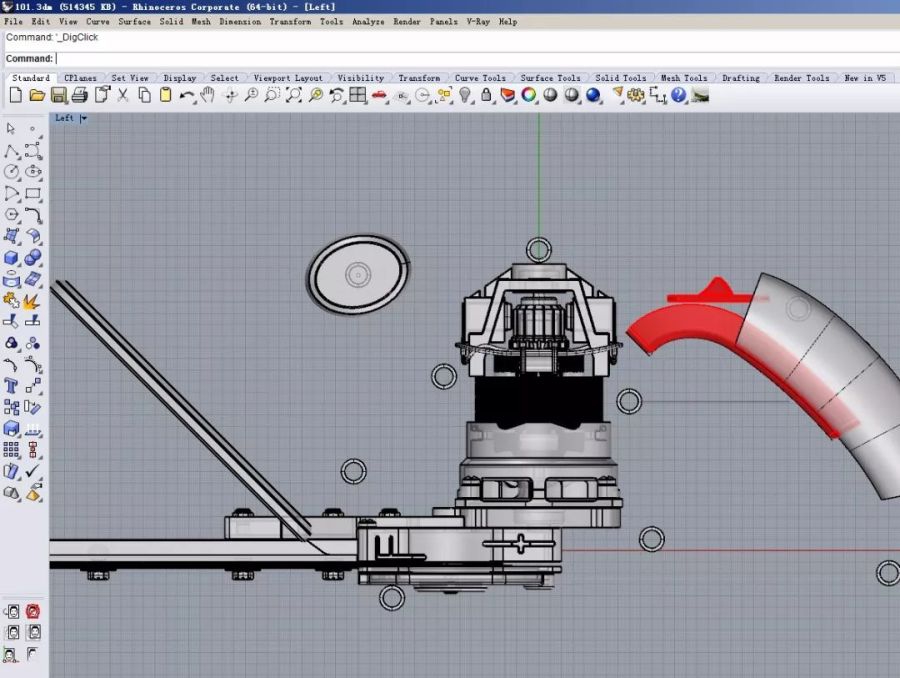This screenshot has width=900, height=678.
Task: Open the Surface menu
Action: tap(135, 21)
